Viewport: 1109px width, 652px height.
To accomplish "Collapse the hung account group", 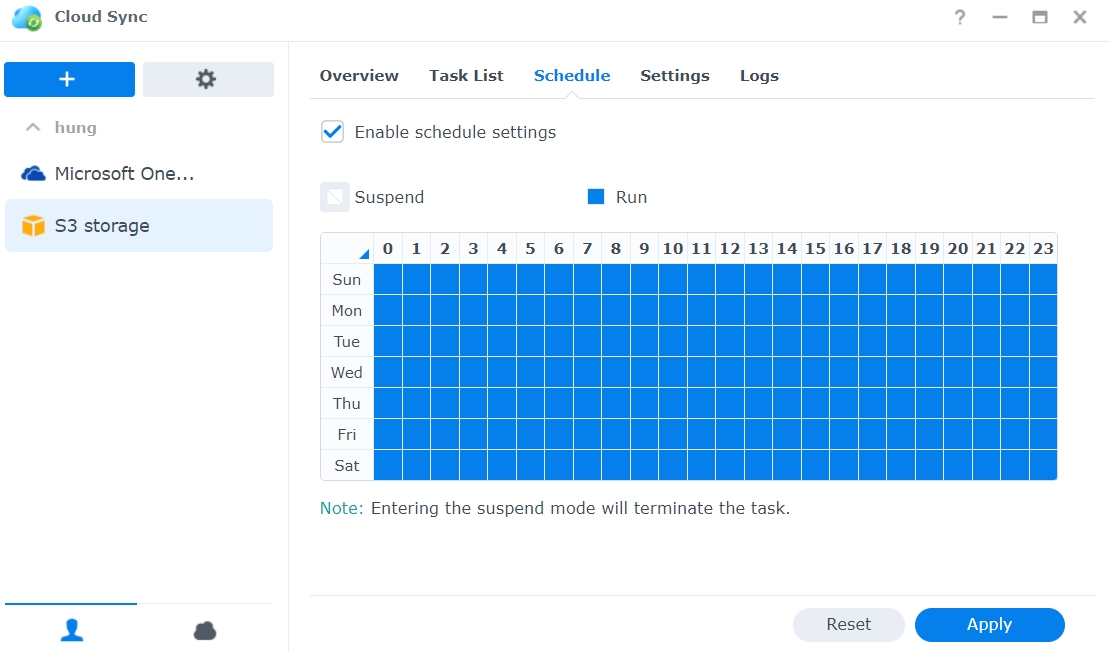I will coord(34,128).
